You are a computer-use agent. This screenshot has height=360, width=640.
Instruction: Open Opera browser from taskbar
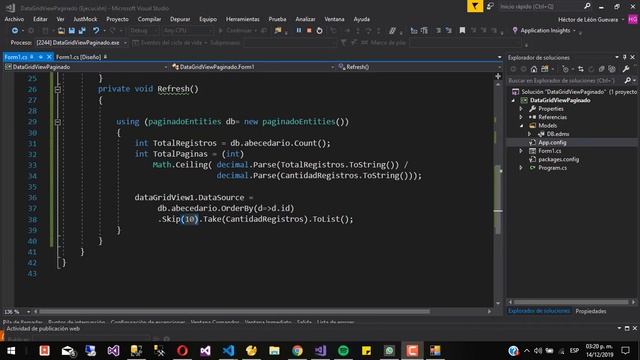click(182, 351)
